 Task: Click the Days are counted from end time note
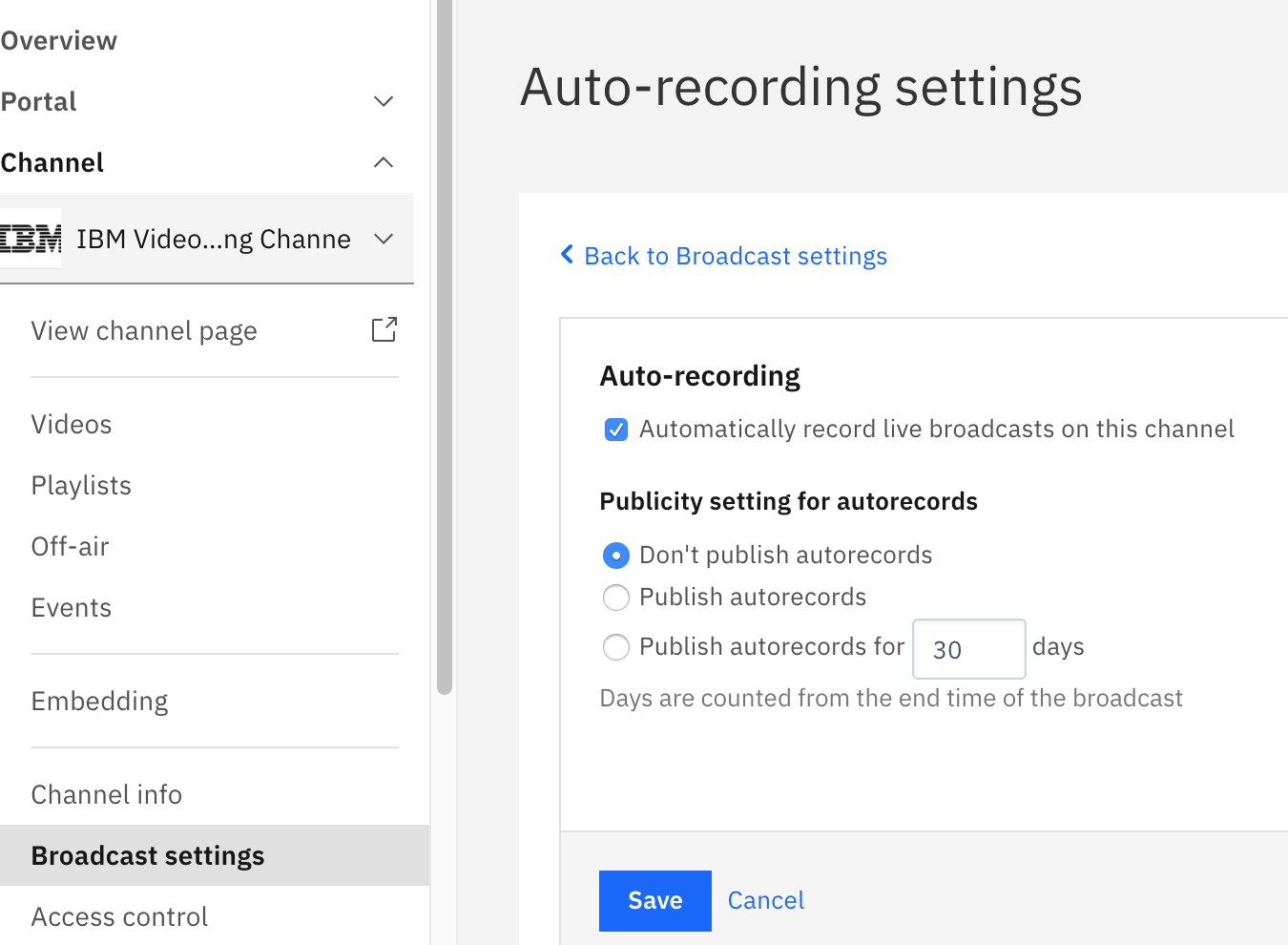(891, 698)
